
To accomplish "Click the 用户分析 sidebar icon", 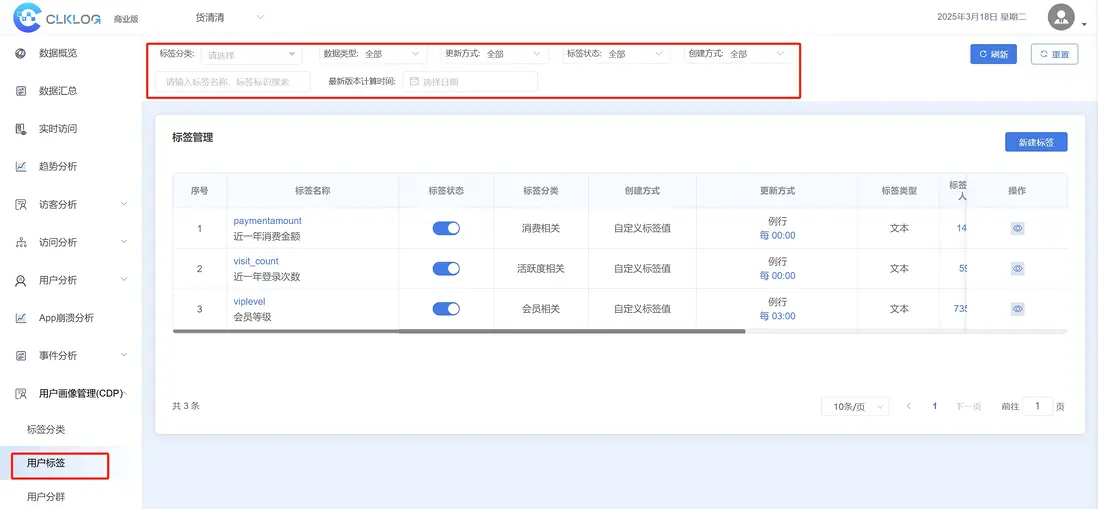I will point(21,280).
